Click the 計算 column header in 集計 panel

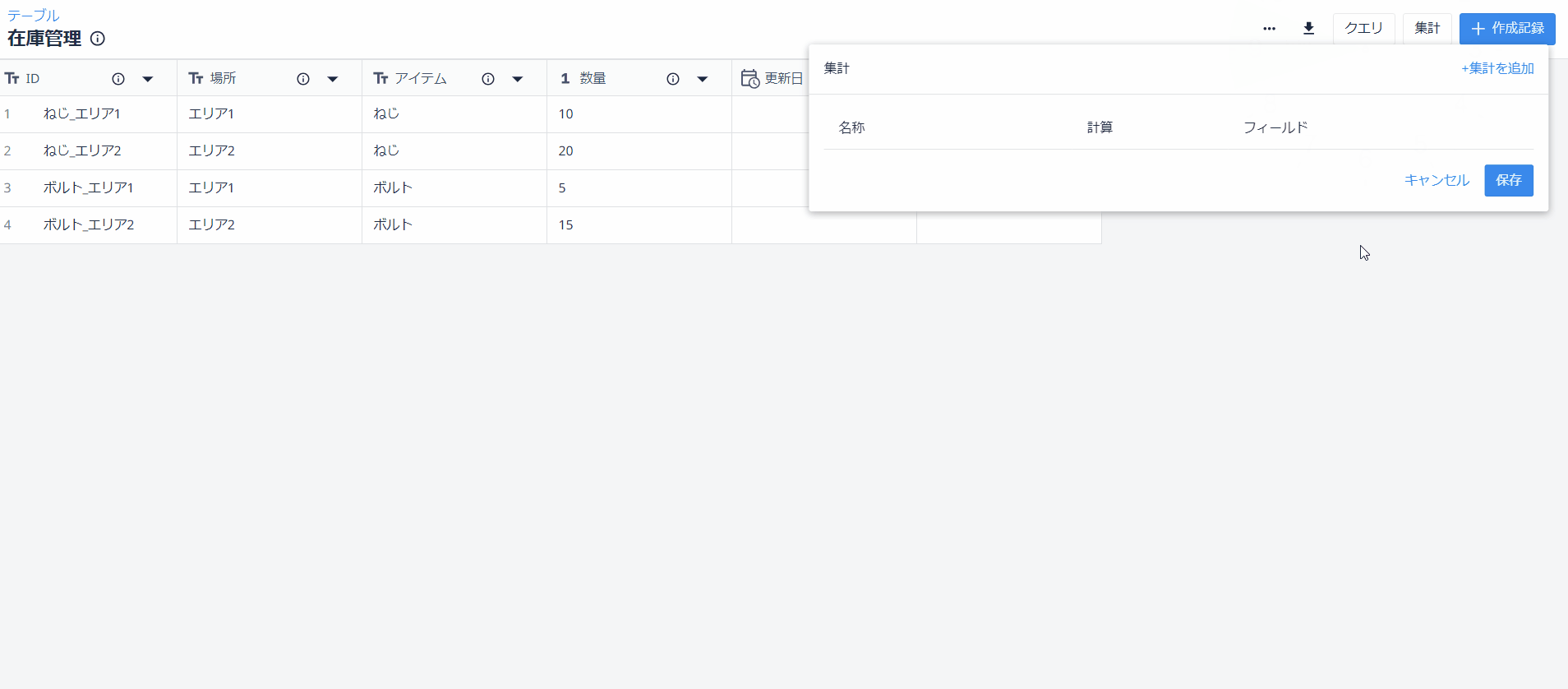(1100, 127)
